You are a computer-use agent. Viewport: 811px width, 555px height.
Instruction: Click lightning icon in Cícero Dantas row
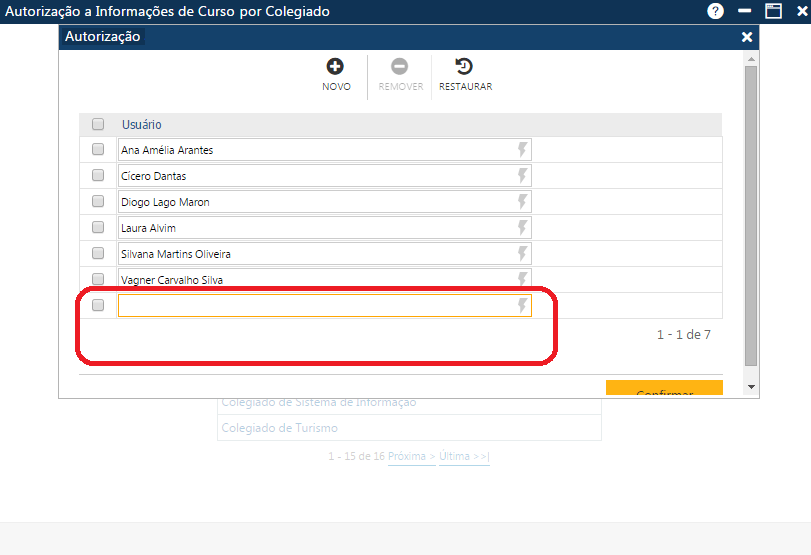tap(521, 176)
